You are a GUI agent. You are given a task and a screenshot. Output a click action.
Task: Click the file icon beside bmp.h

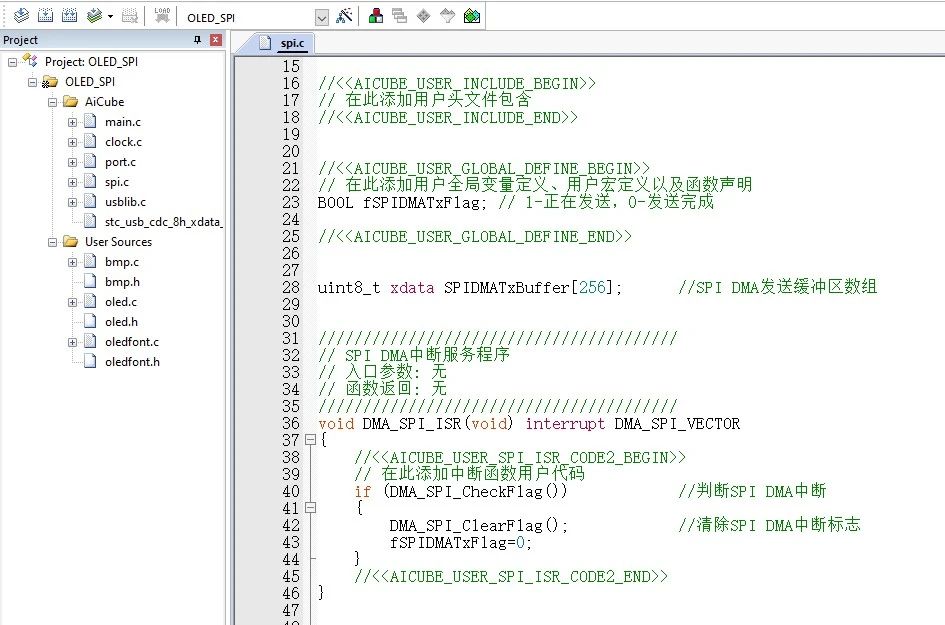tap(90, 281)
